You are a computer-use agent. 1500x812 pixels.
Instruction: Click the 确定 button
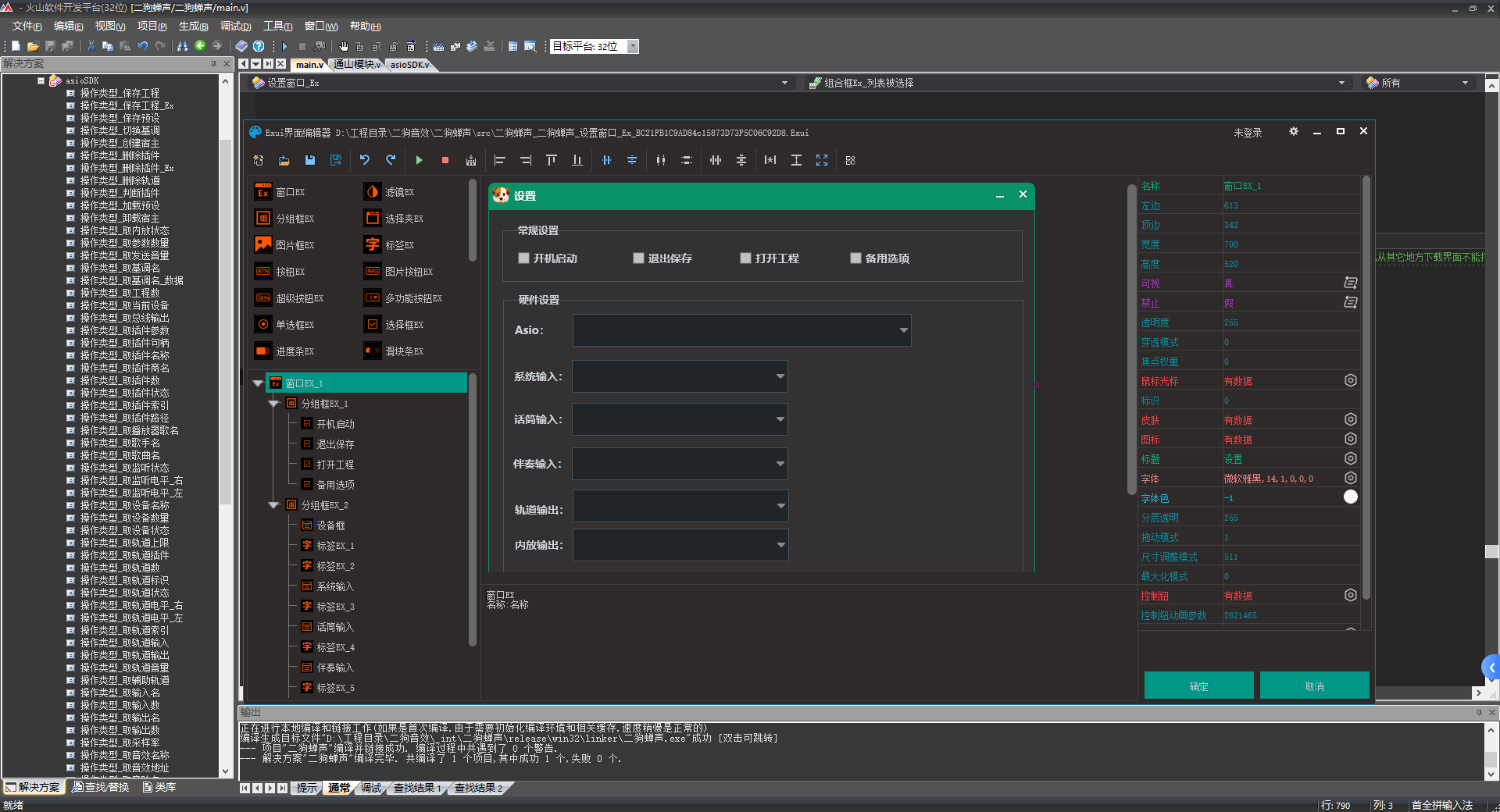(1198, 686)
